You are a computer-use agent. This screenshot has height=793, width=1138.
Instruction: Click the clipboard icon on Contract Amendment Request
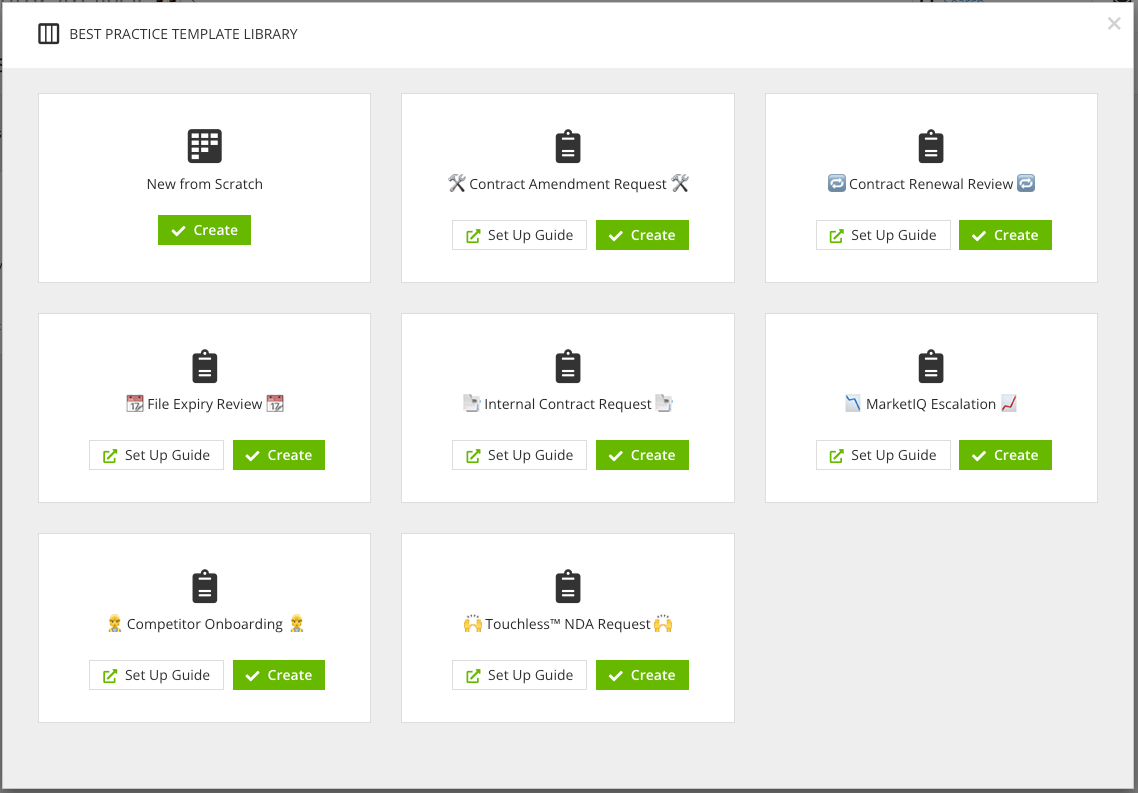(568, 145)
